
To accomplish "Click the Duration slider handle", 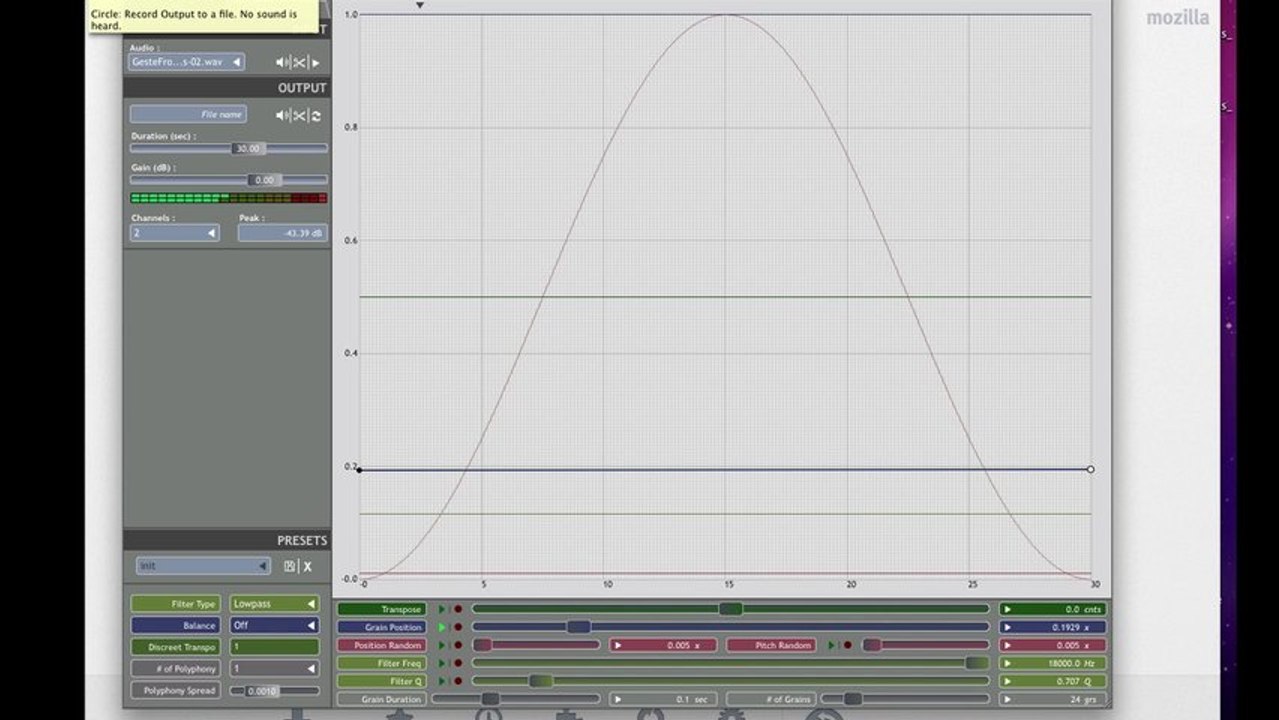I will coord(248,148).
